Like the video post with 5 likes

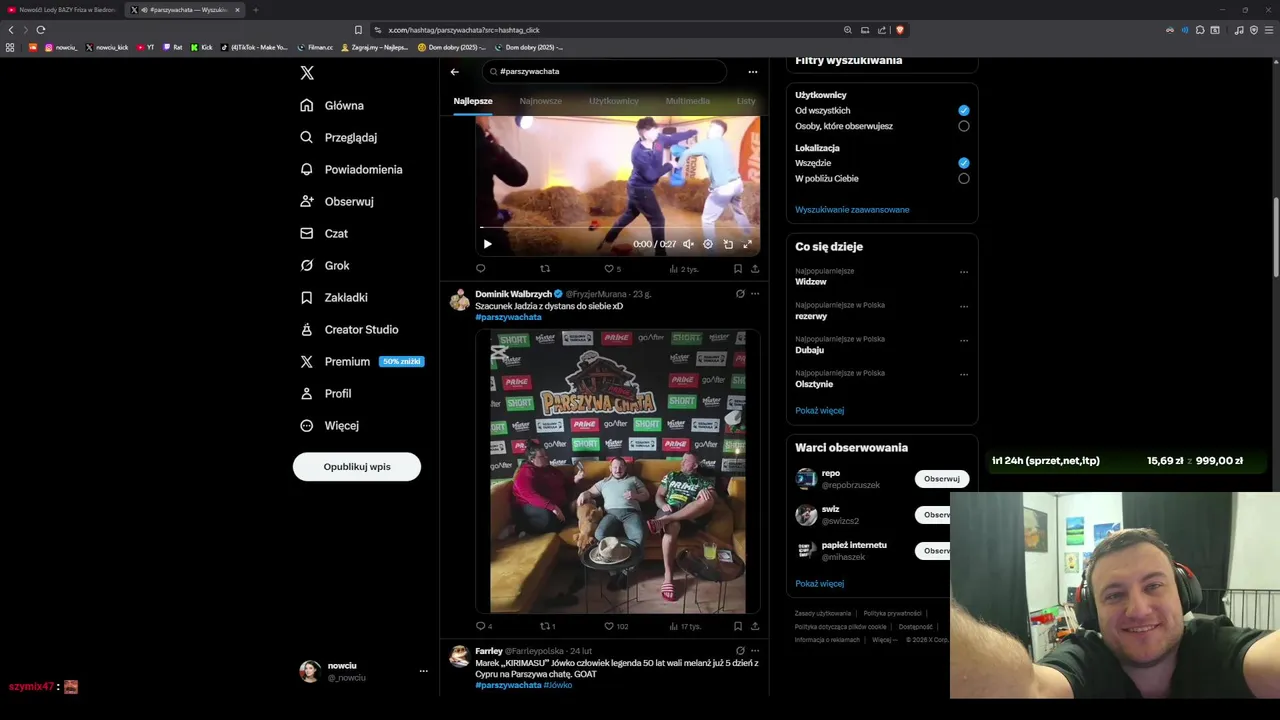click(612, 269)
